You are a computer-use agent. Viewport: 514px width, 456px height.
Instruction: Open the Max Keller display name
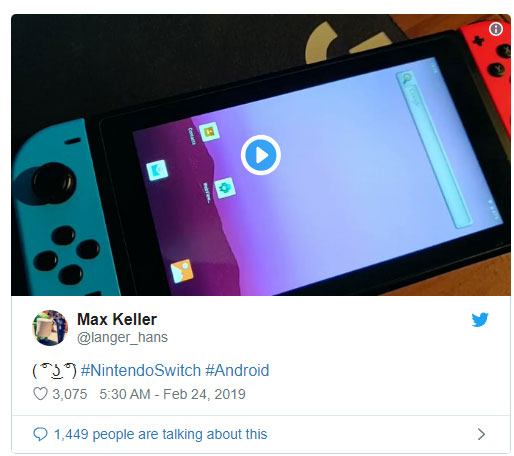[117, 319]
